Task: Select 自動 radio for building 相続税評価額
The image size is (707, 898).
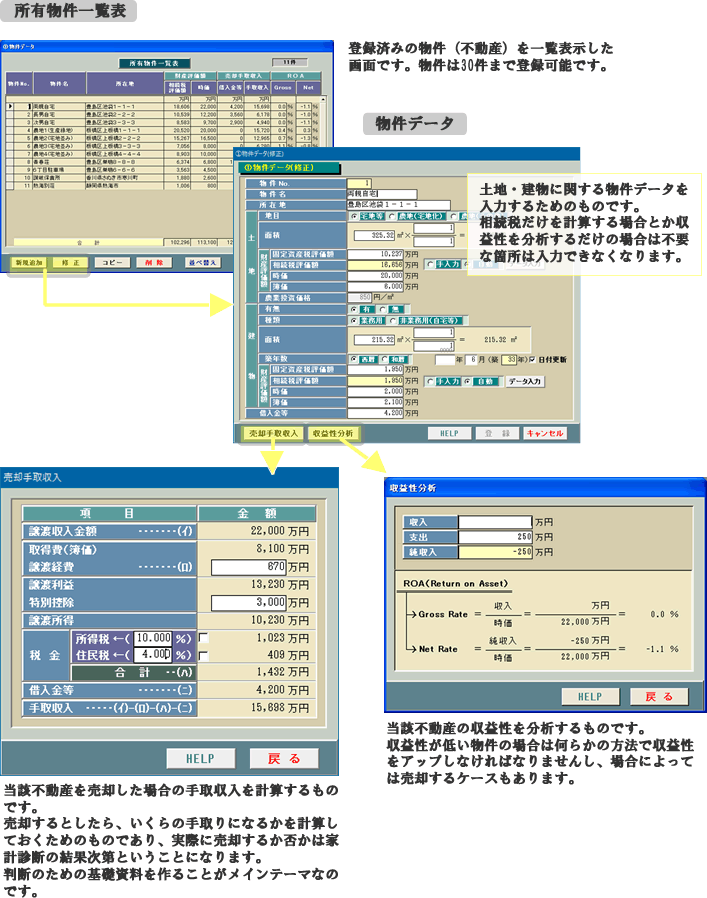Action: click(469, 381)
